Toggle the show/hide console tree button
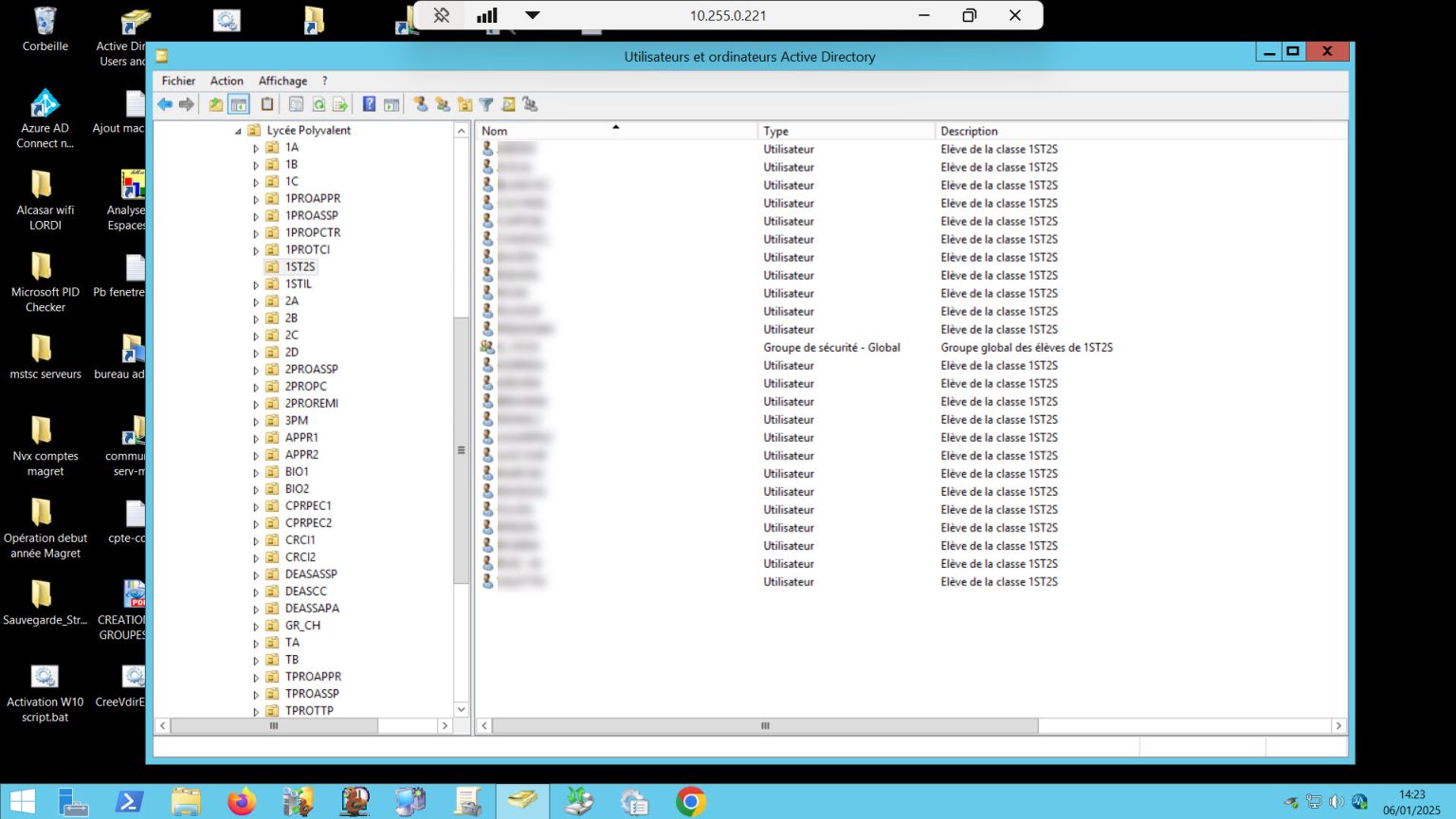 pos(239,104)
